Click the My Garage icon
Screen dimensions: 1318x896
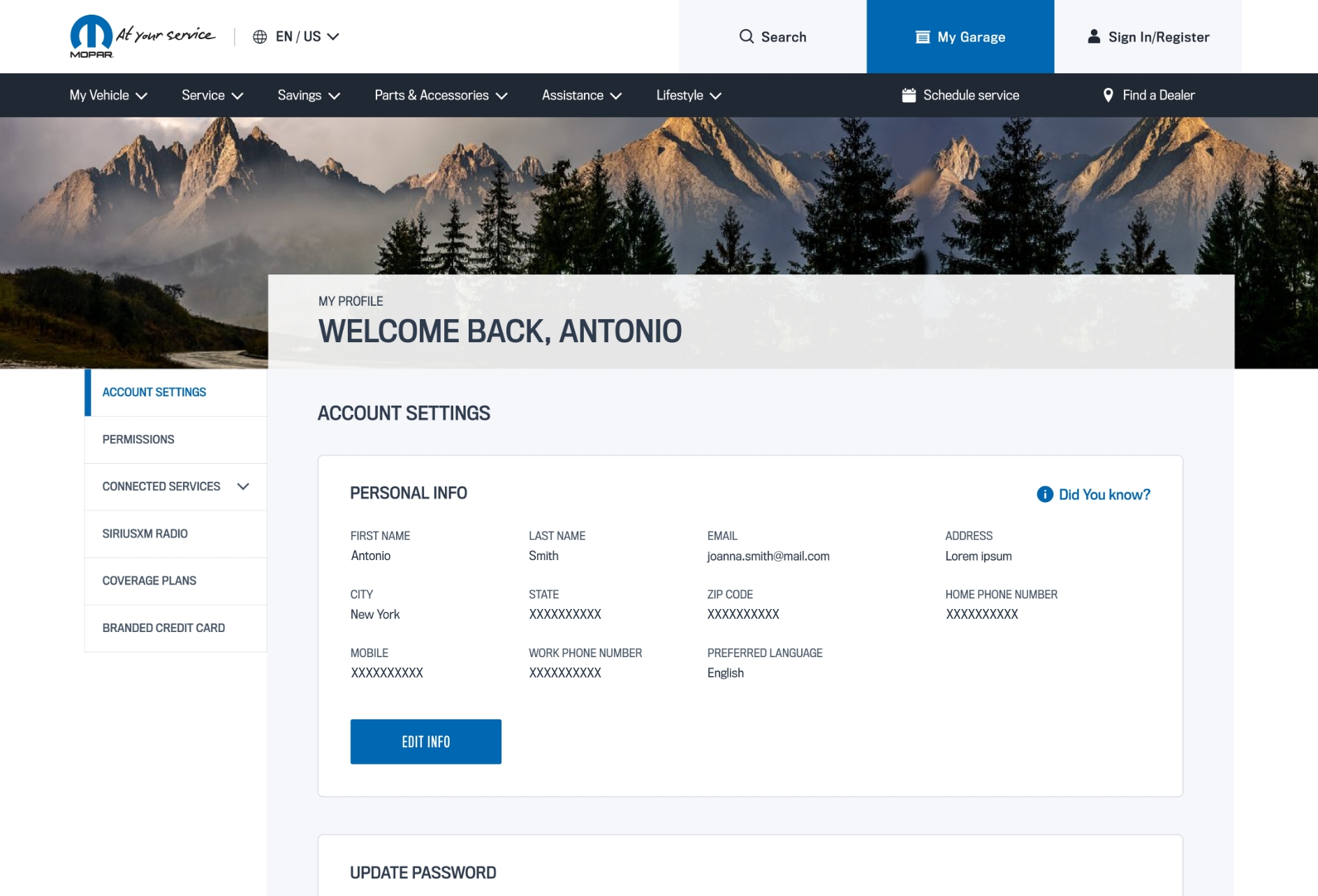[x=923, y=37]
